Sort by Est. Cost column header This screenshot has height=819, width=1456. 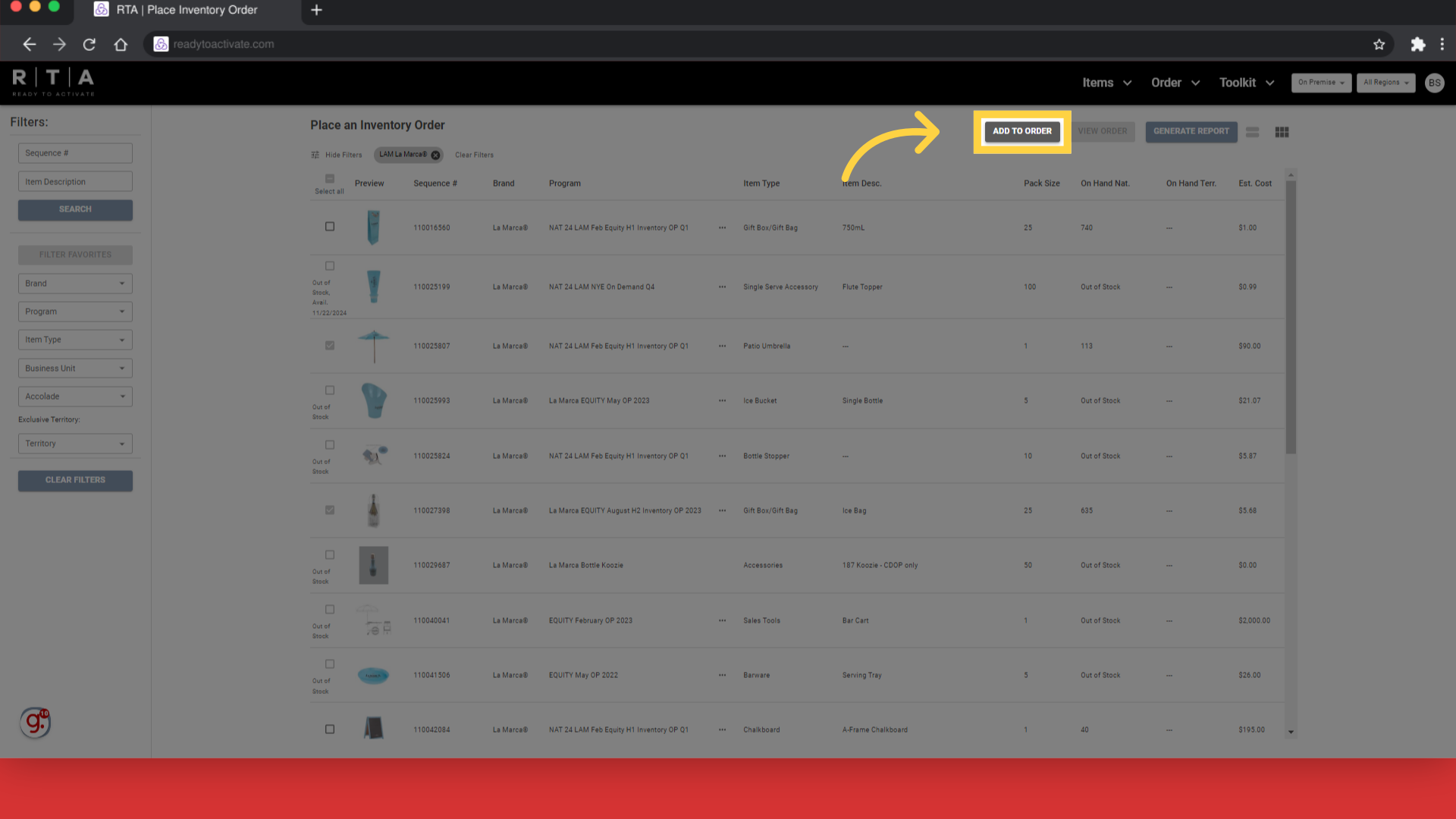click(x=1255, y=184)
